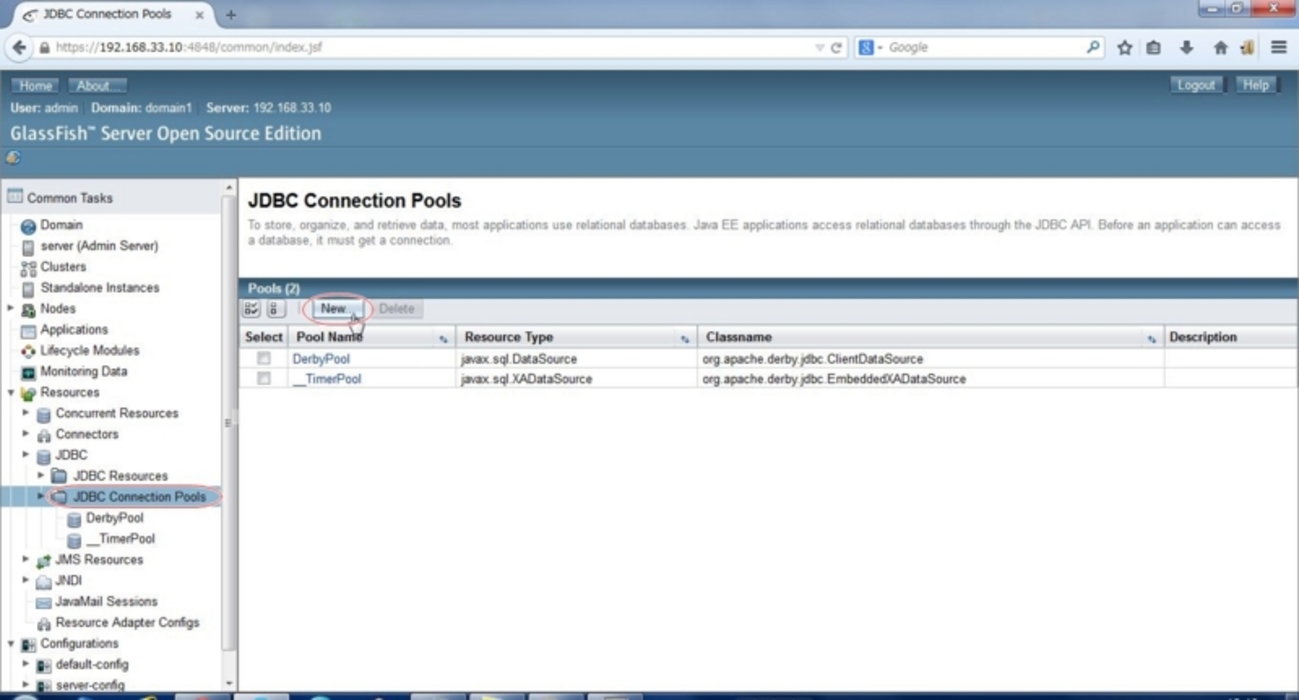Image resolution: width=1299 pixels, height=700 pixels.
Task: Collapse the Resources tree node
Action: tap(11, 393)
